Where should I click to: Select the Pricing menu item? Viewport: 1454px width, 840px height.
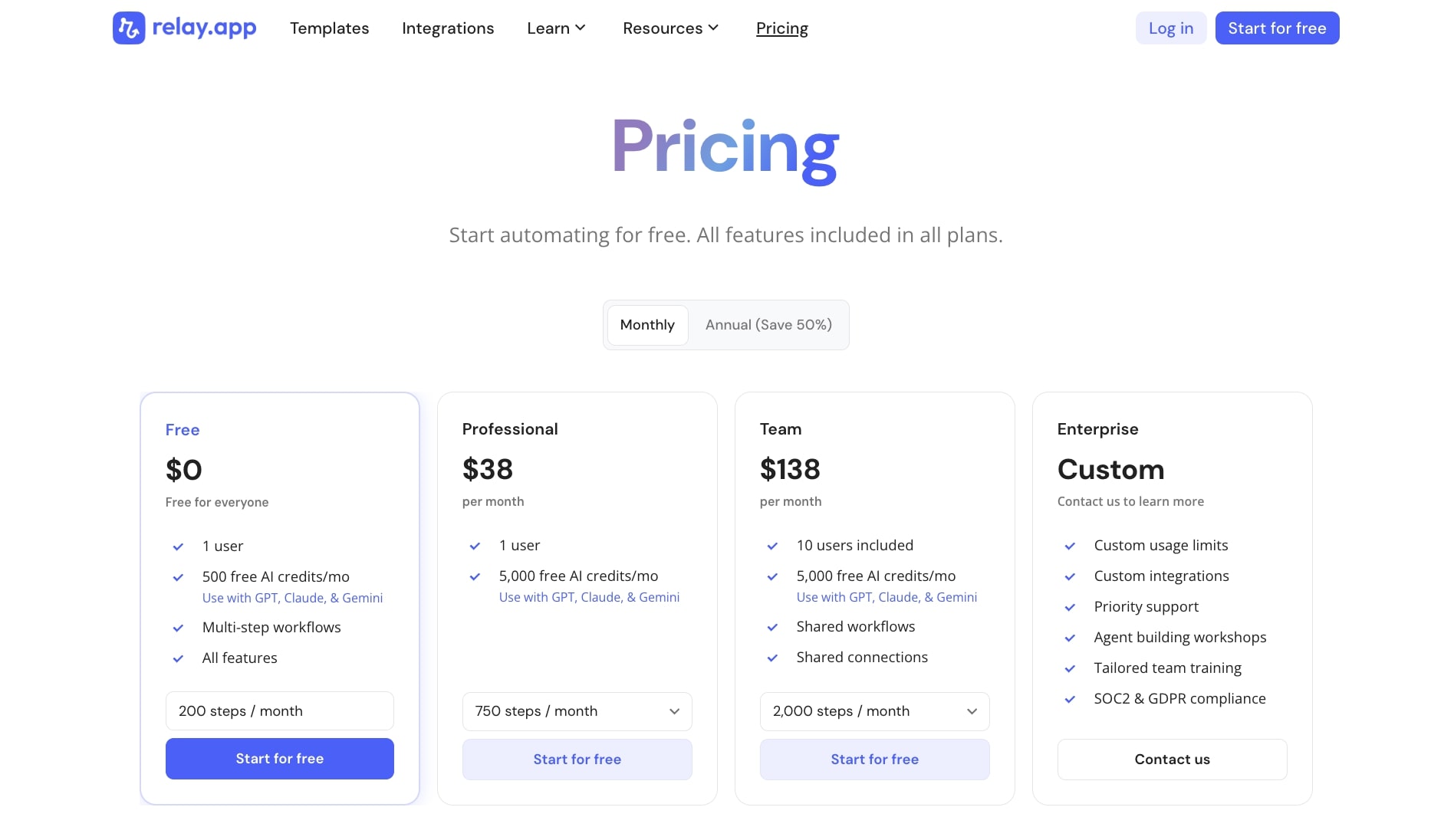click(781, 28)
